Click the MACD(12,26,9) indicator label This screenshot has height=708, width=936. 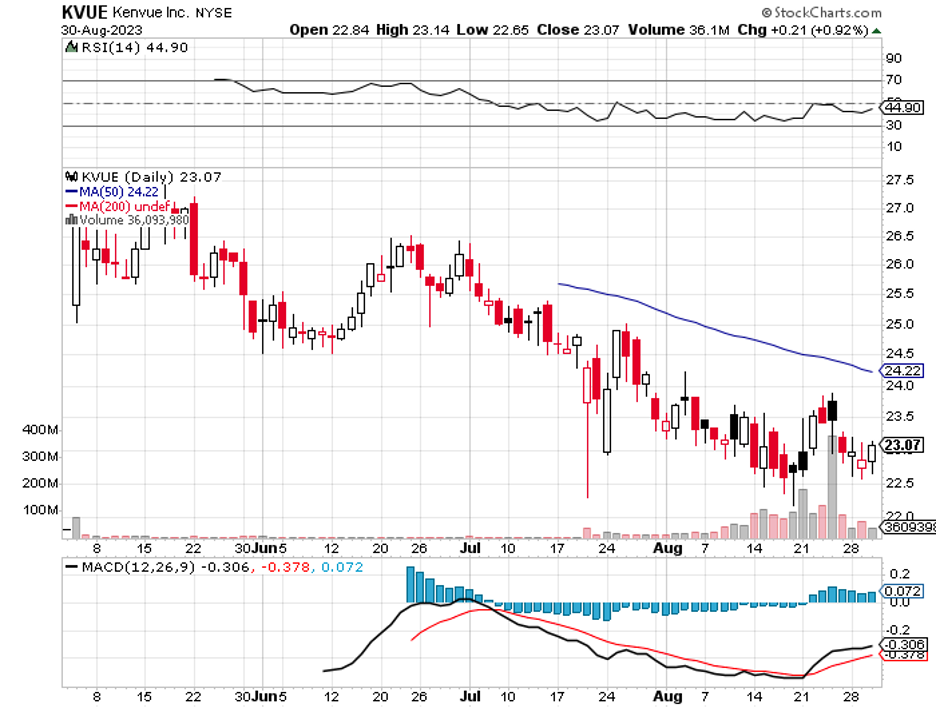(138, 567)
